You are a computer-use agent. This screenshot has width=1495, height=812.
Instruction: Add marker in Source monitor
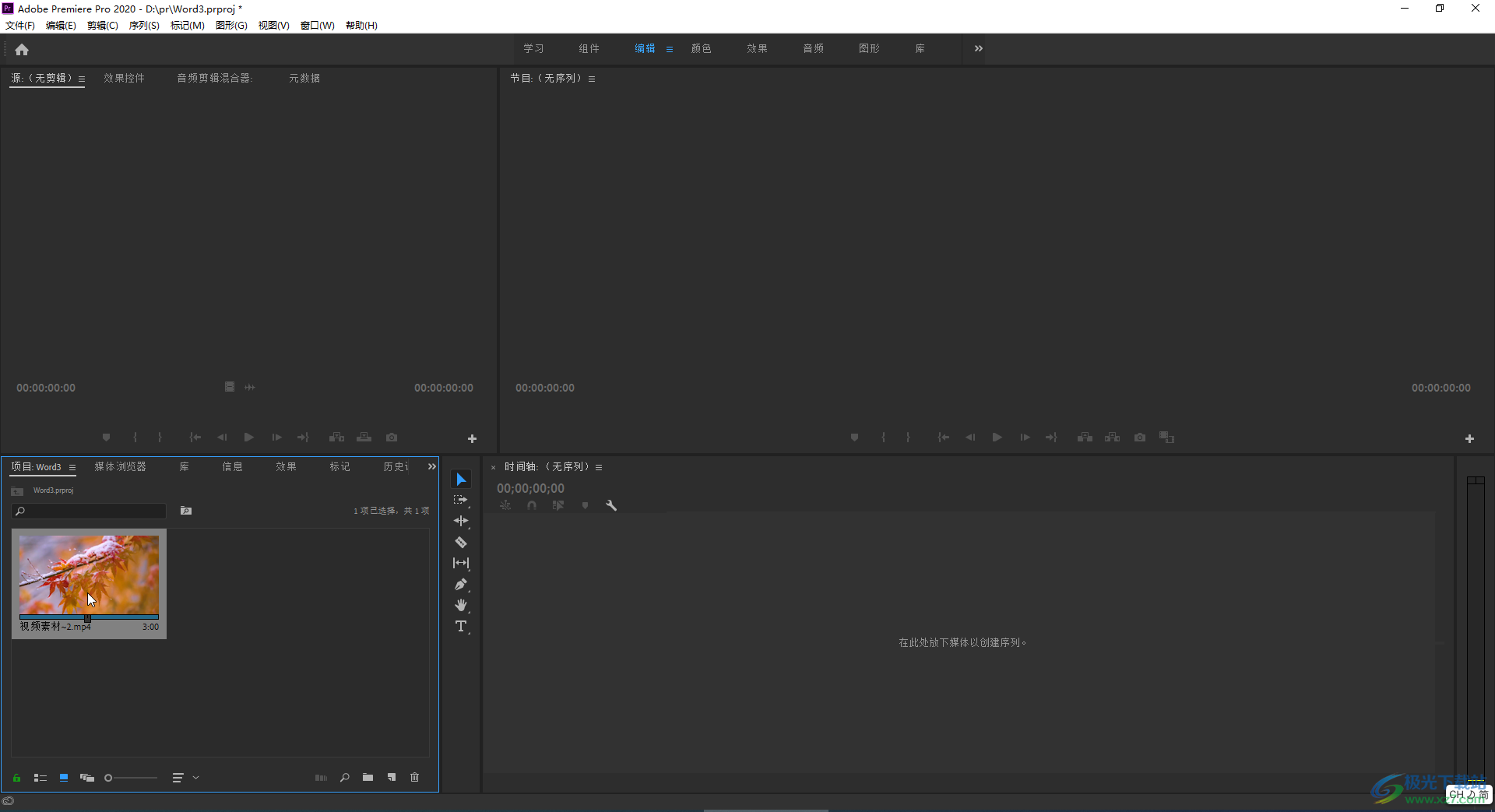pyautogui.click(x=107, y=438)
